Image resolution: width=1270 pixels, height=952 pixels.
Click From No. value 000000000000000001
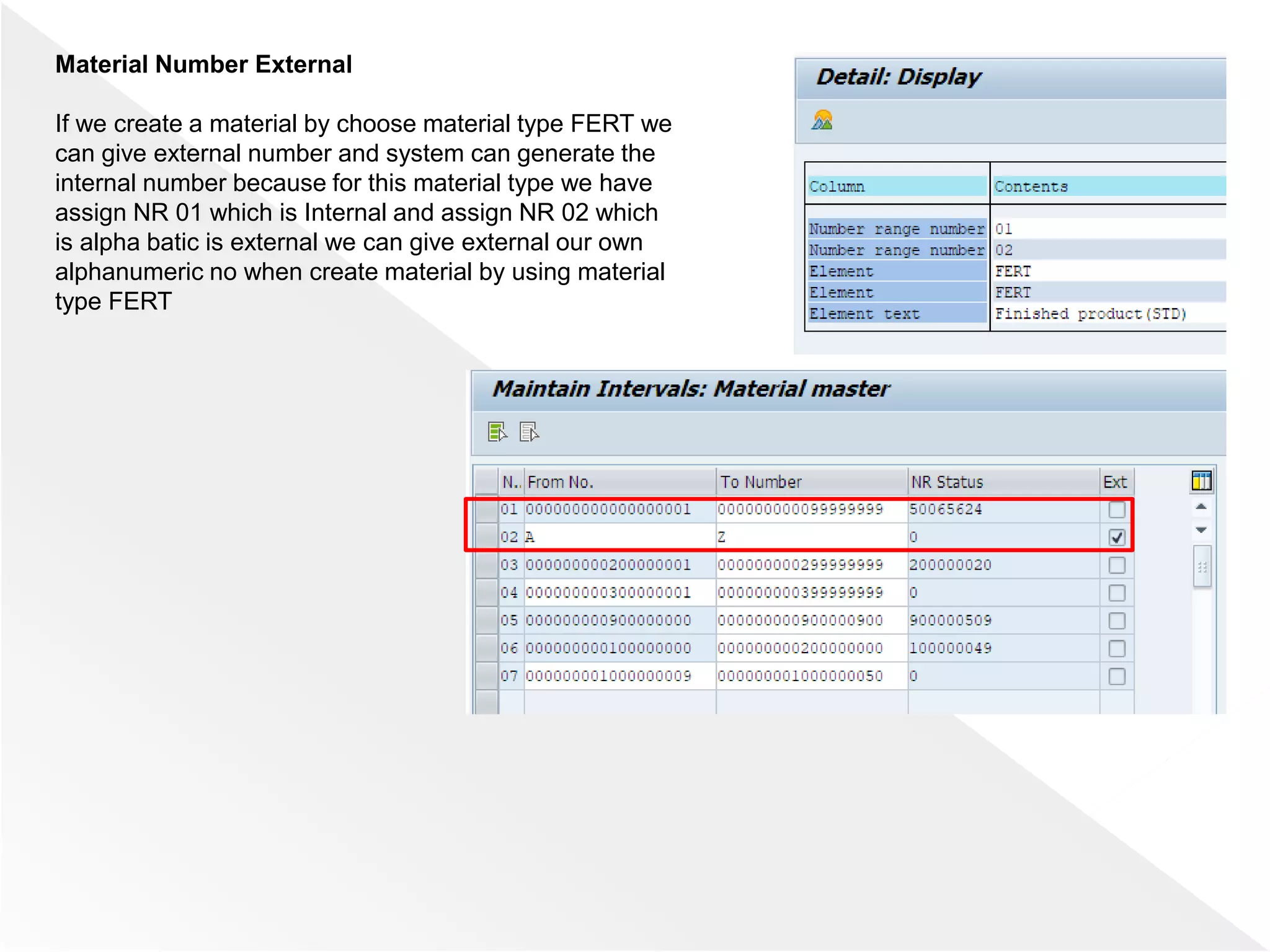608,509
